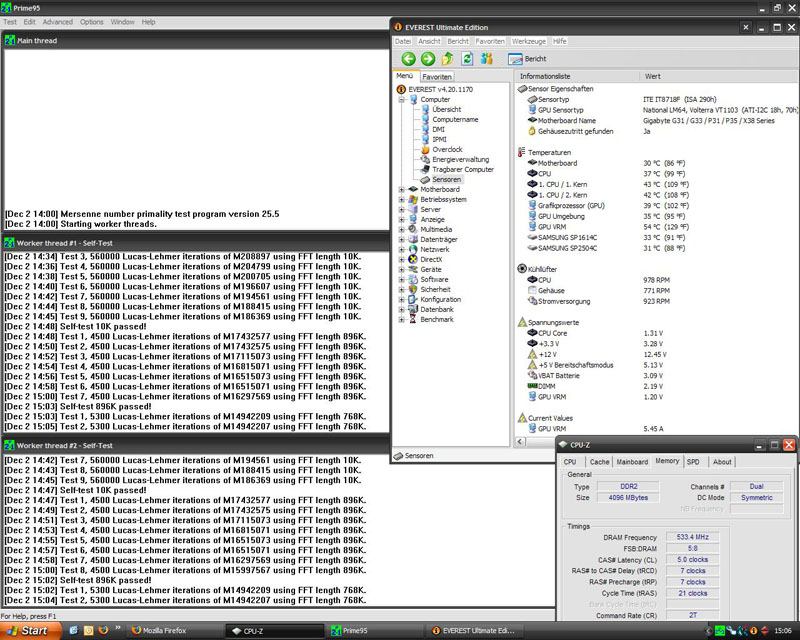Expand the Betriebssystem tree node

point(402,200)
